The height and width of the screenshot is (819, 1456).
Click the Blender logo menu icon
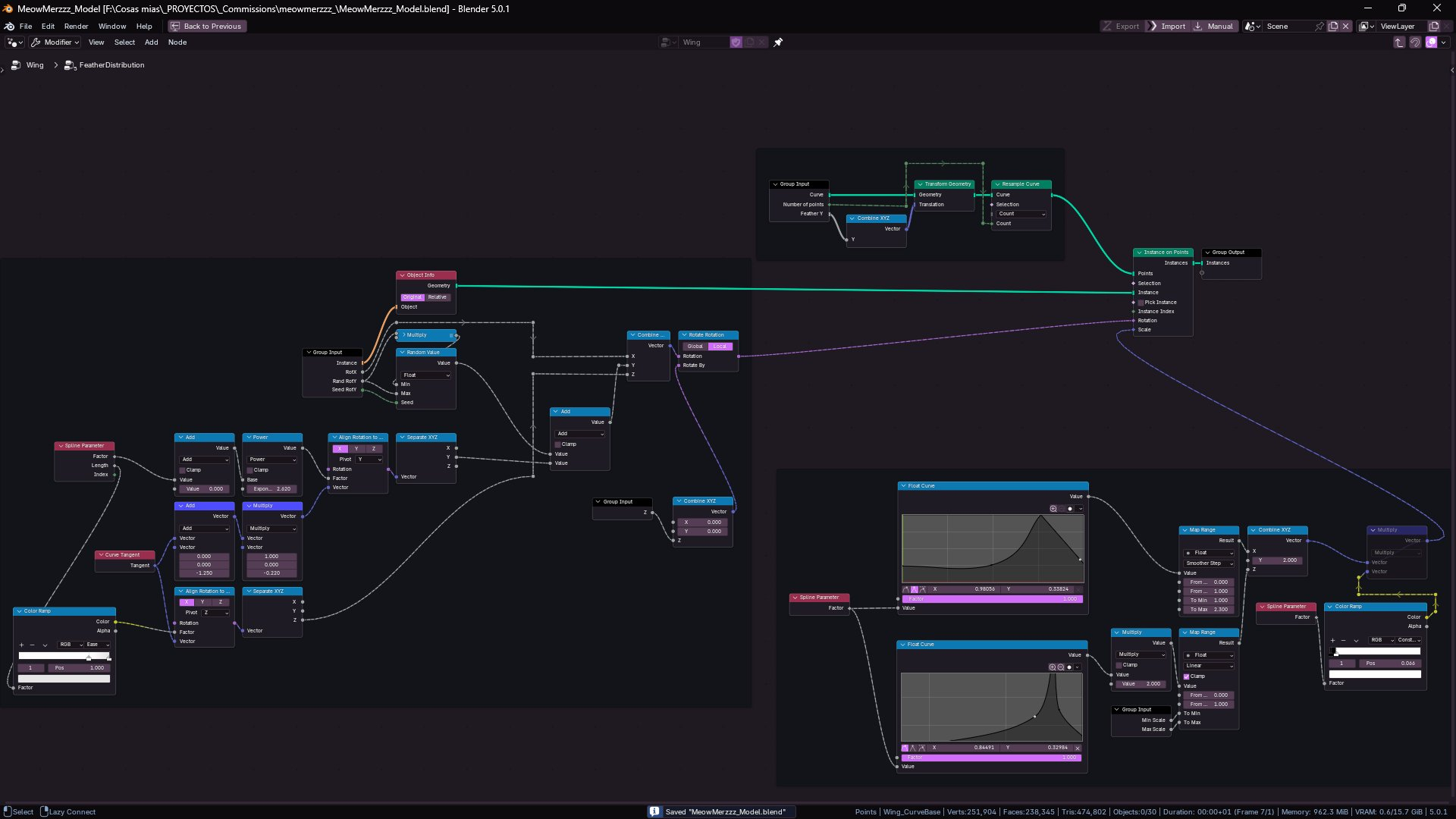(9, 27)
